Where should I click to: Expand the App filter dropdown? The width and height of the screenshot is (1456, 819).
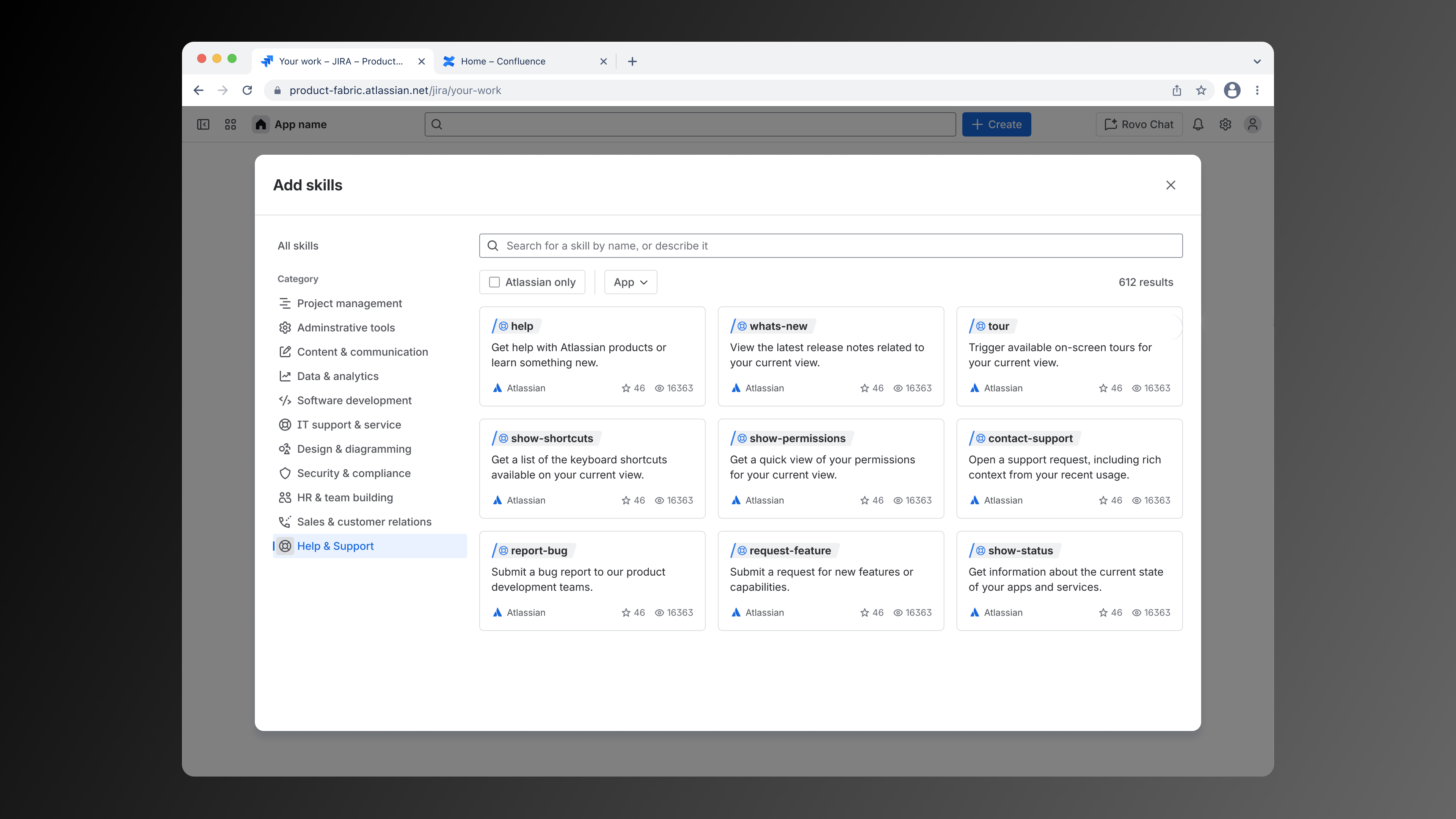point(630,282)
